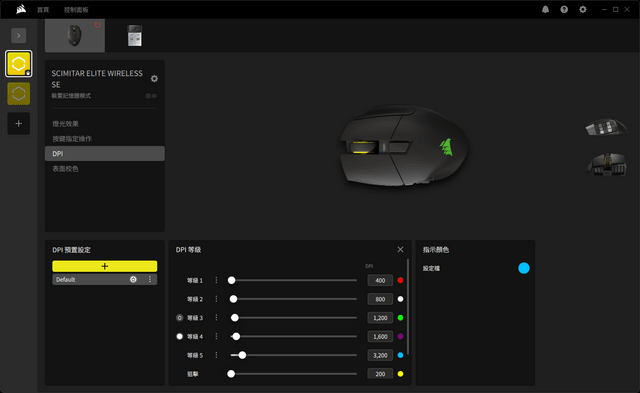Click the level 1 DPI value field 400
Image resolution: width=640 pixels, height=393 pixels.
click(380, 280)
